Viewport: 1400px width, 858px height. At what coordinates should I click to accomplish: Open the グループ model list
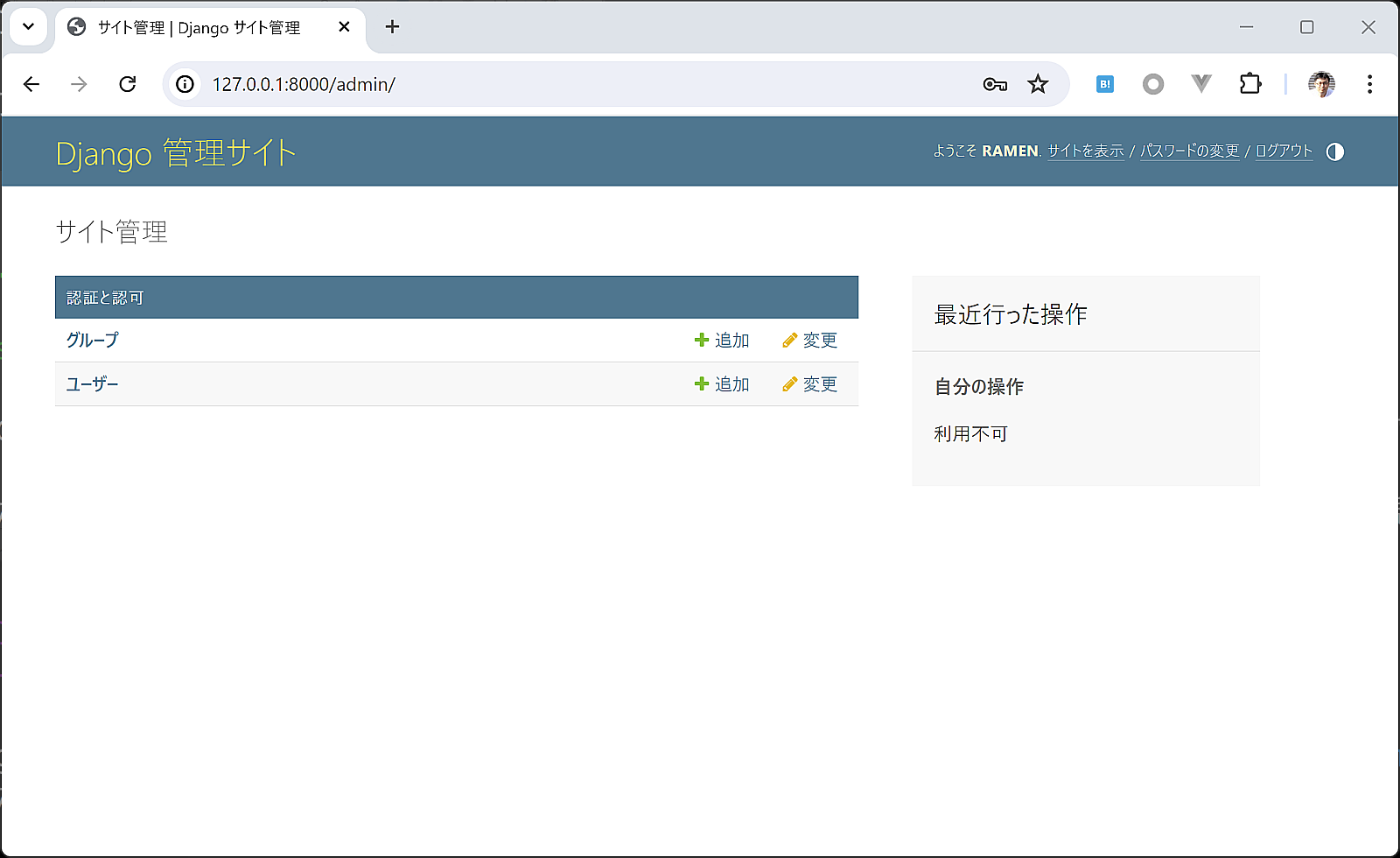[93, 340]
